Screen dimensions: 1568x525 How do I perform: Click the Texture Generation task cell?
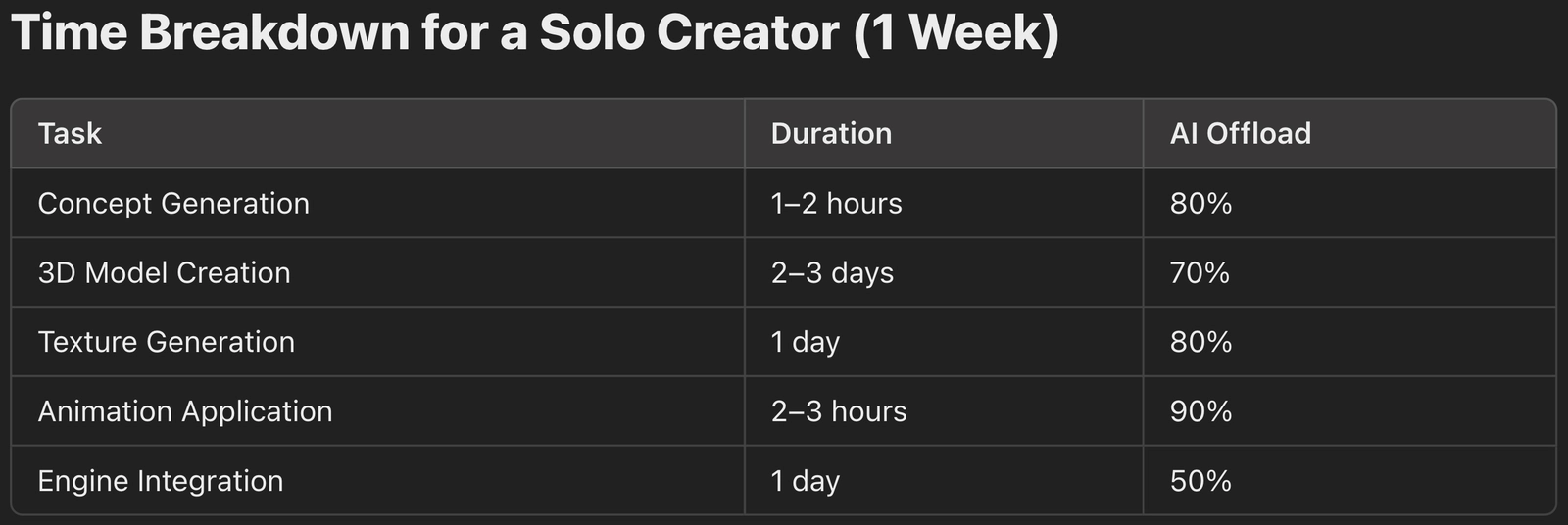coord(166,342)
